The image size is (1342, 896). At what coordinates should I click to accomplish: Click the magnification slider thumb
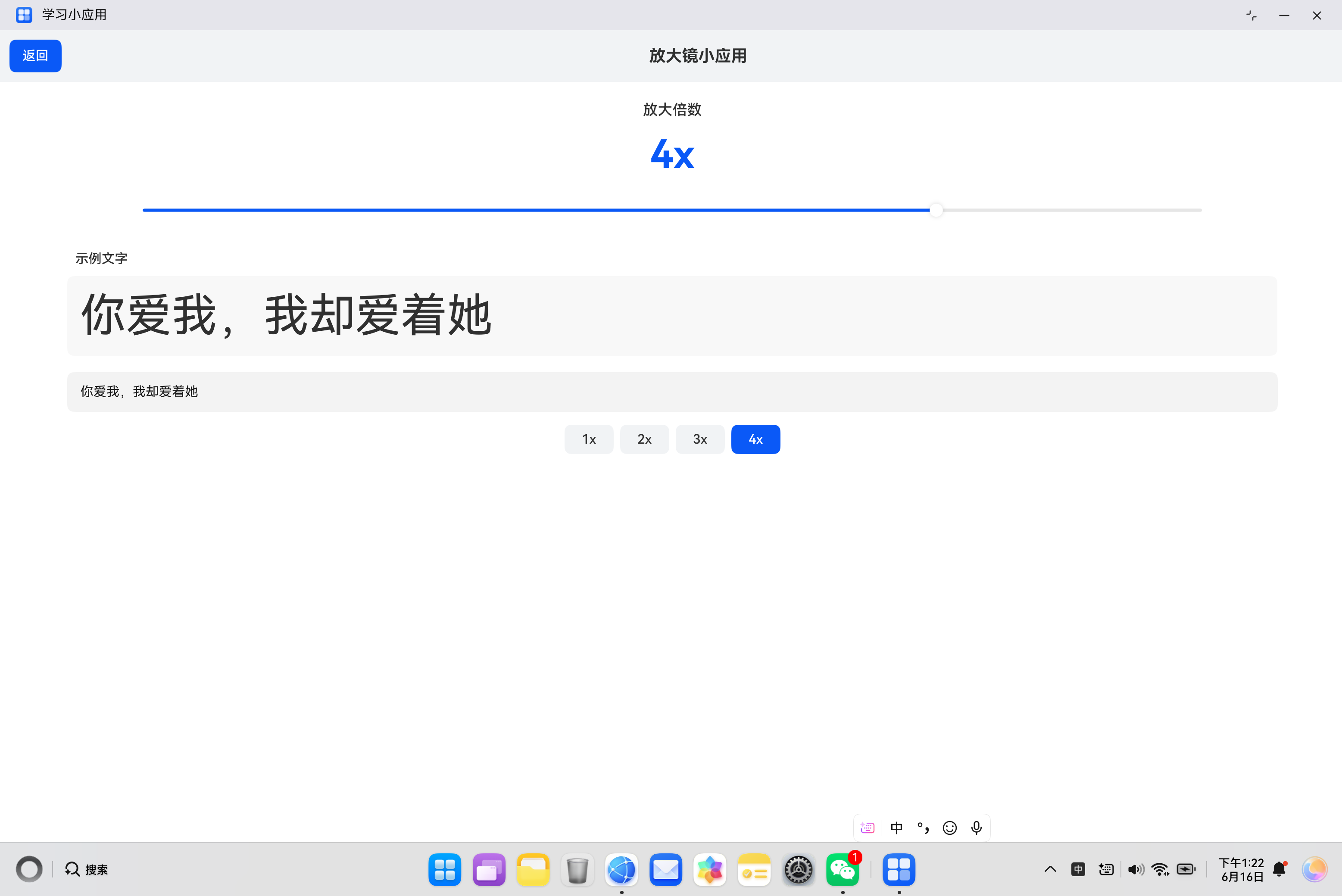tap(936, 210)
